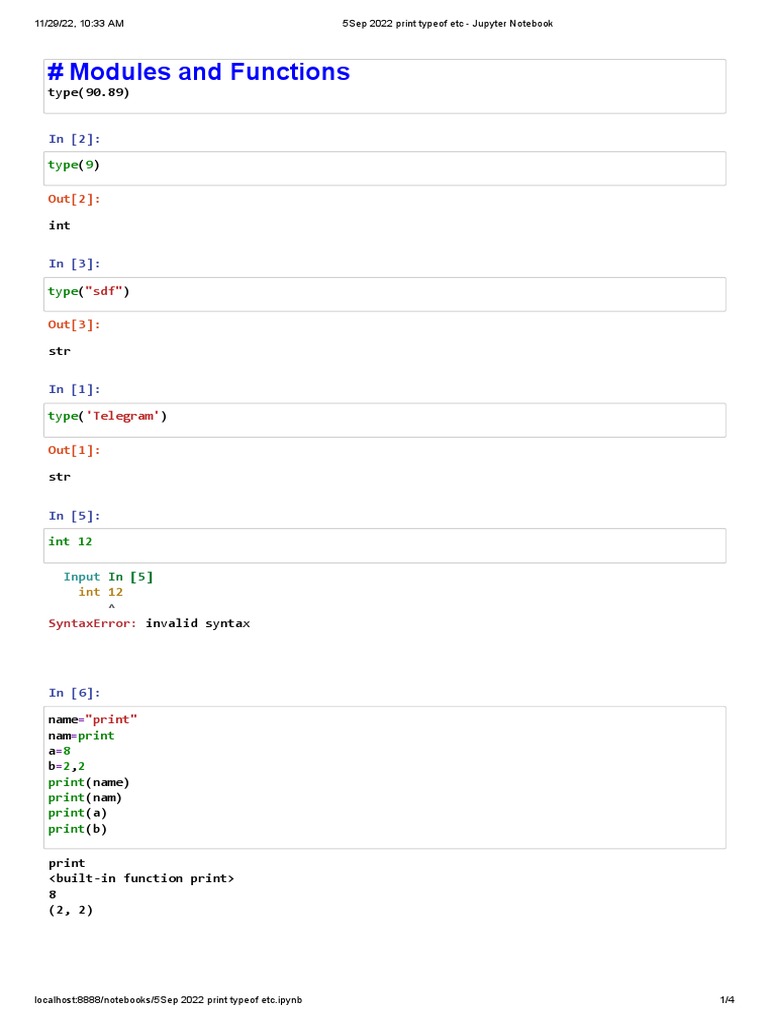Click the localhost:8888 notebook URL in footer

[168, 1000]
